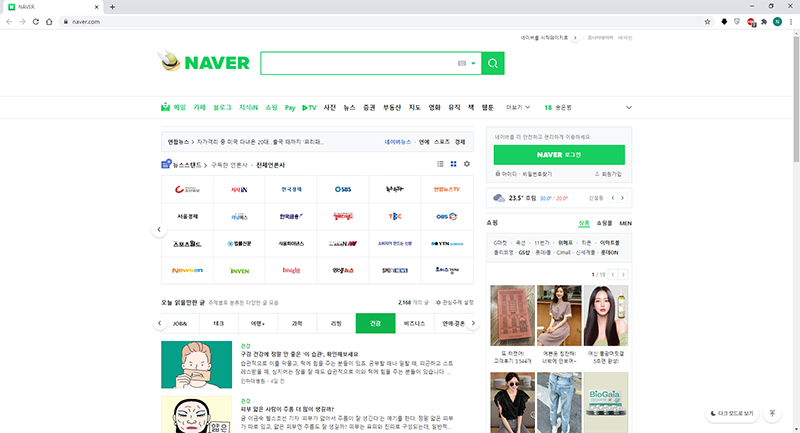Open the Newsen press logo
Image resolution: width=800 pixels, height=433 pixels.
[x=187, y=270]
